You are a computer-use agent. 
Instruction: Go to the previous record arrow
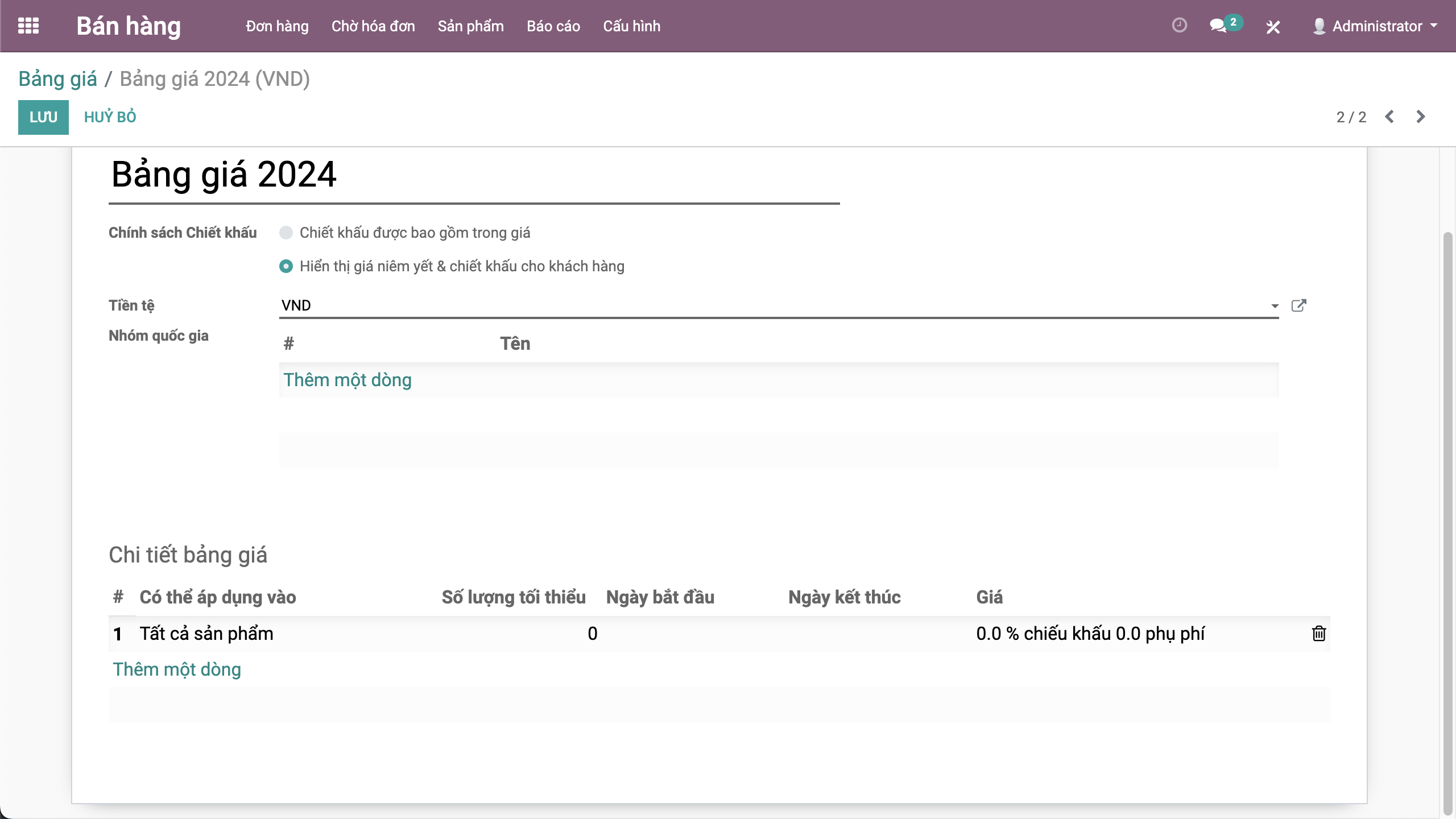tap(1389, 117)
